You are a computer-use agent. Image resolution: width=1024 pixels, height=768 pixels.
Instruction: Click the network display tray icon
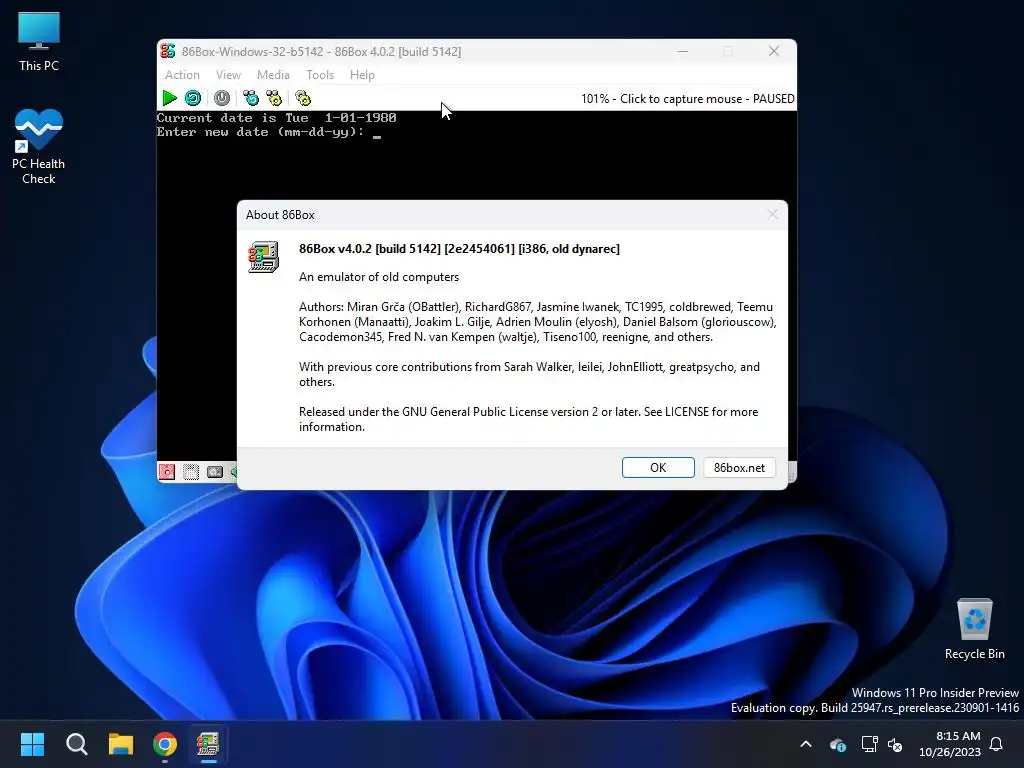tap(869, 744)
